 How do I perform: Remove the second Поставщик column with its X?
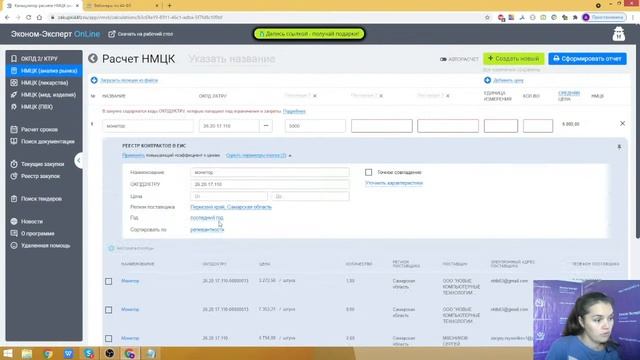pyautogui.click(x=381, y=96)
